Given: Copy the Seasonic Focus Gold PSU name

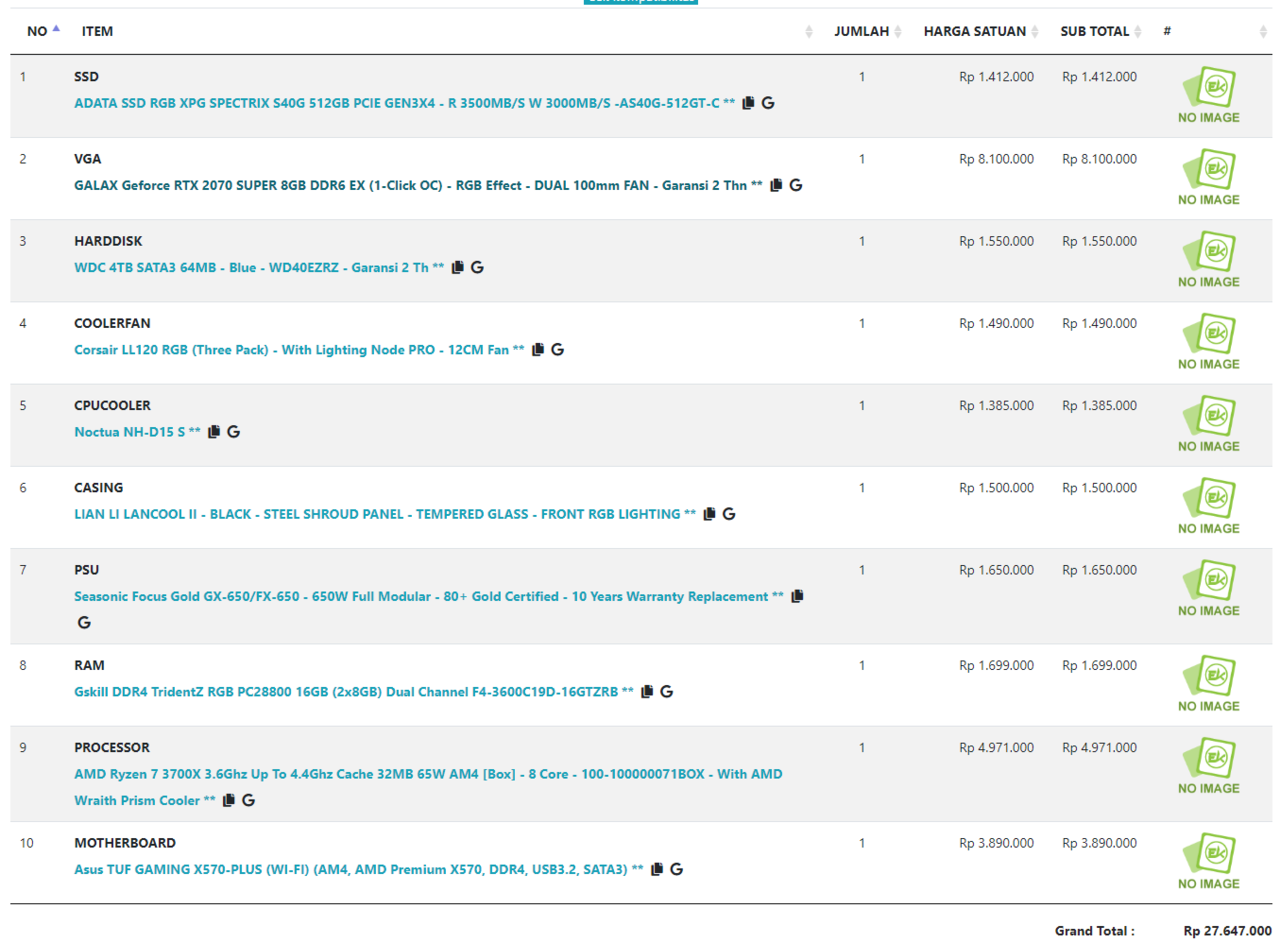Looking at the screenshot, I should click(797, 596).
